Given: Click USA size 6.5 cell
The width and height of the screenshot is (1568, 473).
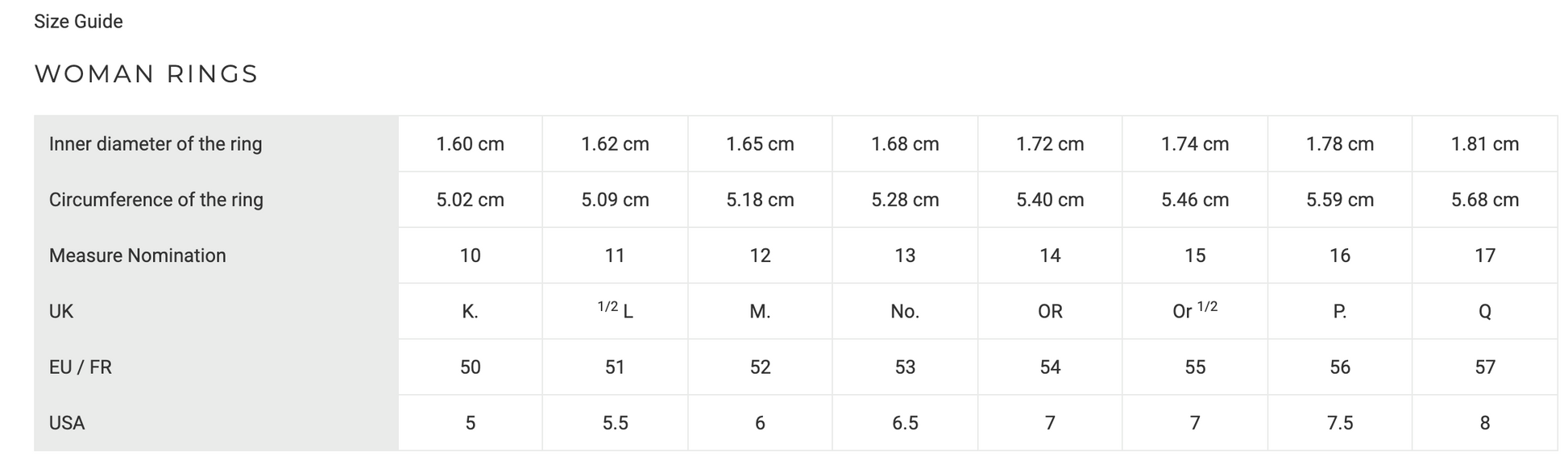Looking at the screenshot, I should [x=905, y=423].
